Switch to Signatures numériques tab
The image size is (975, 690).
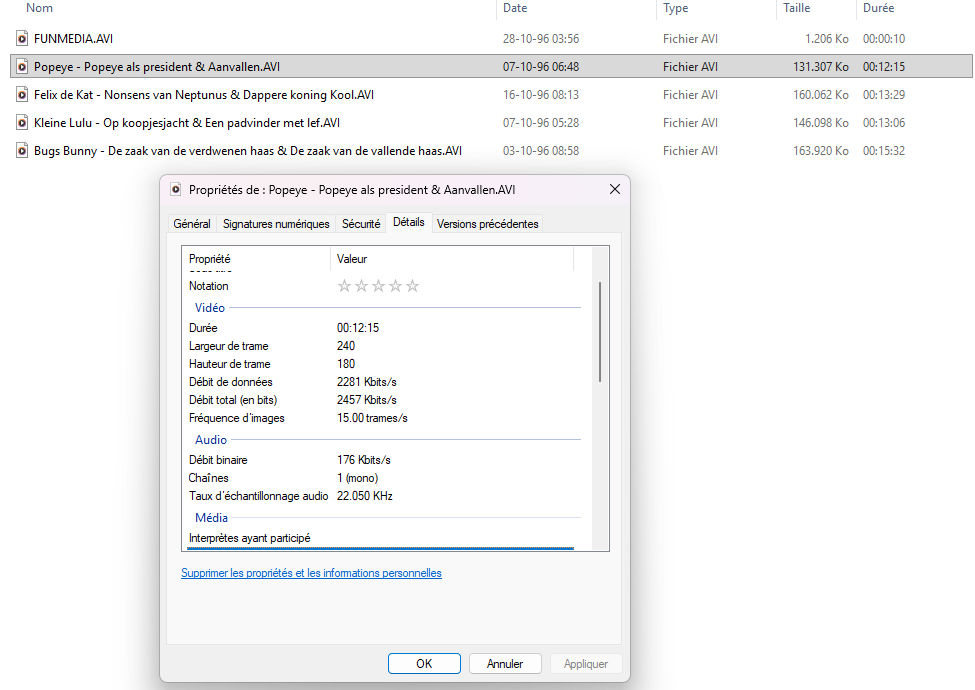(276, 224)
